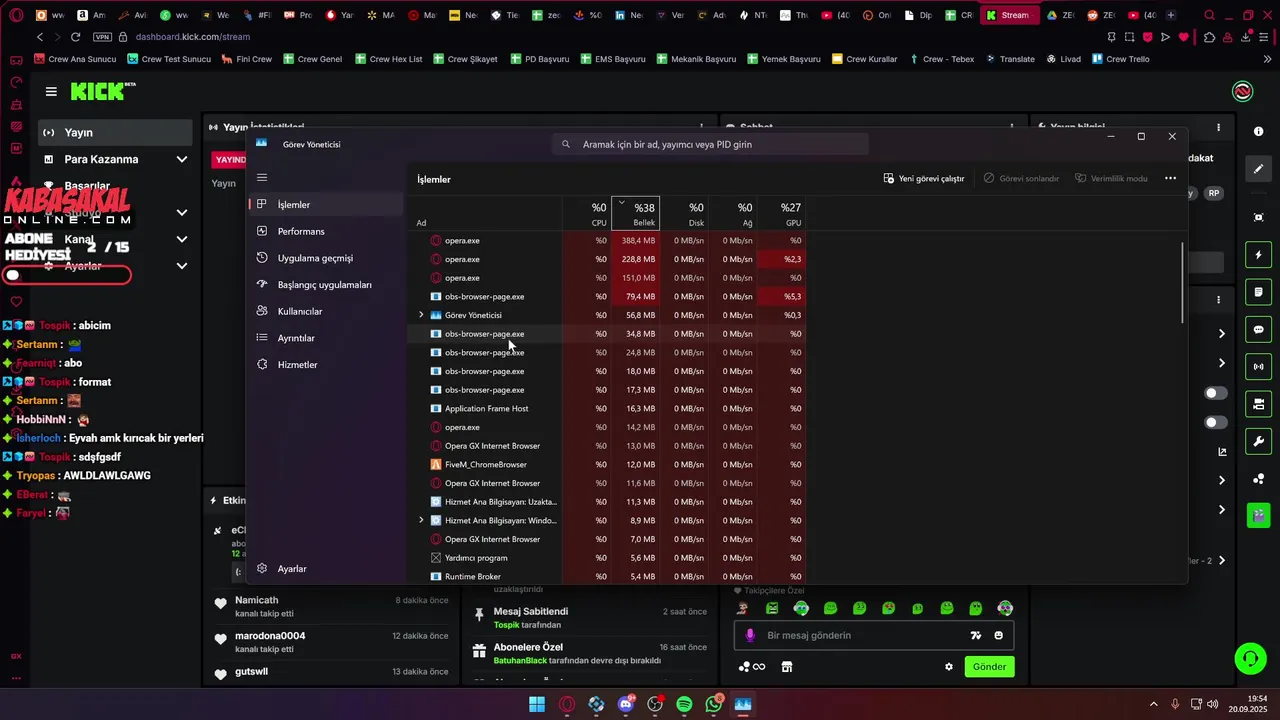Open Kick profile avatar menu

coord(1243,91)
